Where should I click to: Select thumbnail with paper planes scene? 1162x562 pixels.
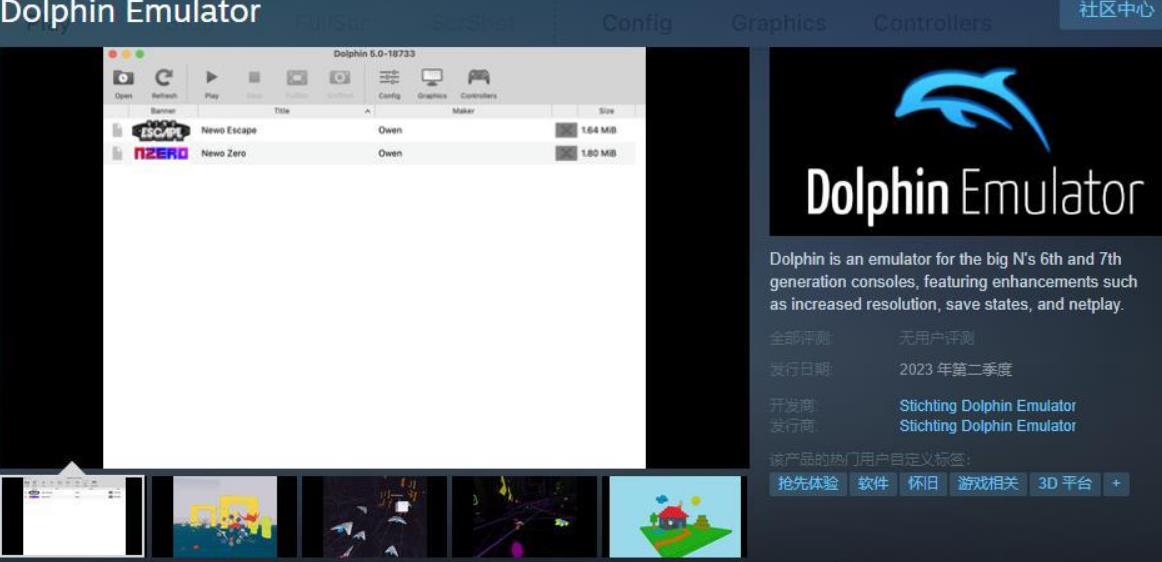point(374,516)
